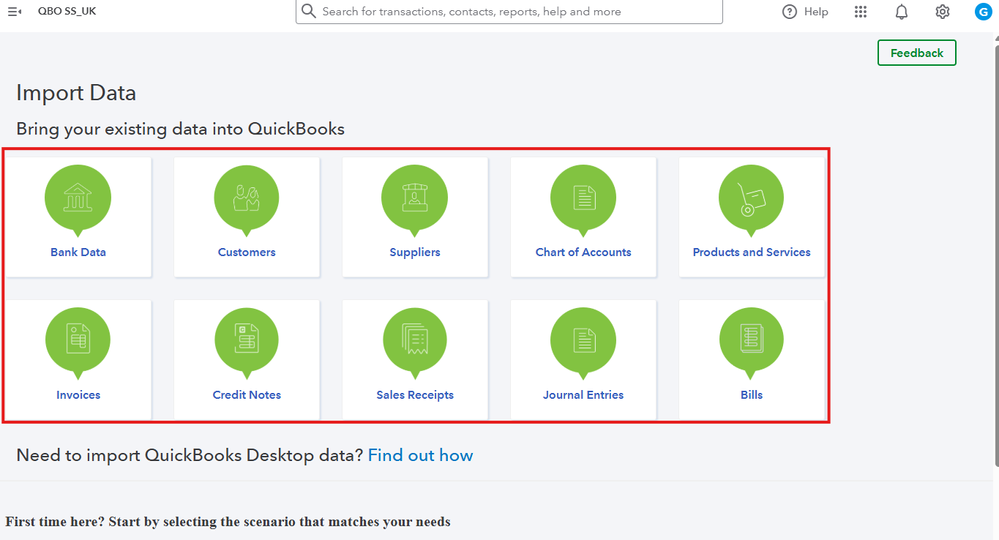Open the apps grid icon
Image resolution: width=999 pixels, height=540 pixels.
point(861,11)
